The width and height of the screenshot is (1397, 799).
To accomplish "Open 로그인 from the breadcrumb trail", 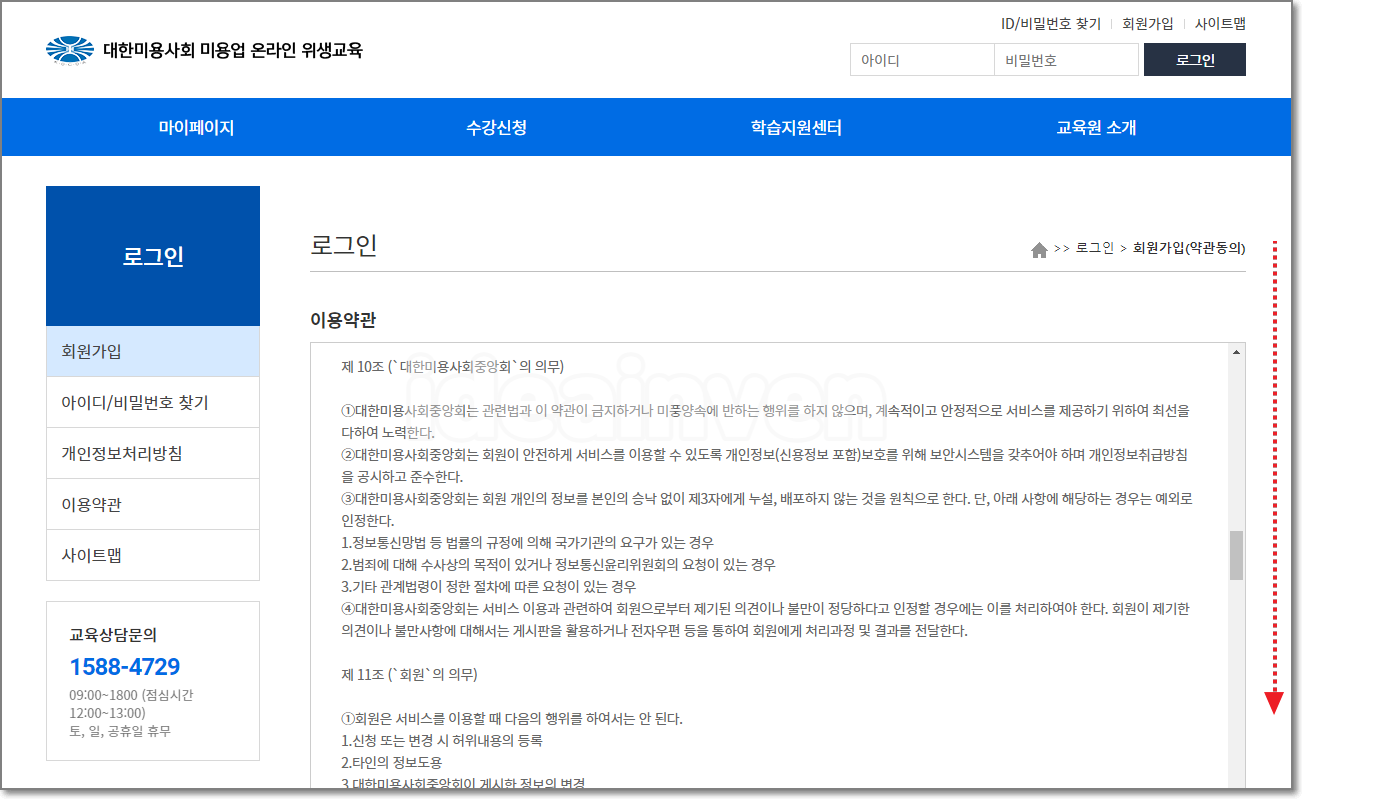I will coord(1094,248).
